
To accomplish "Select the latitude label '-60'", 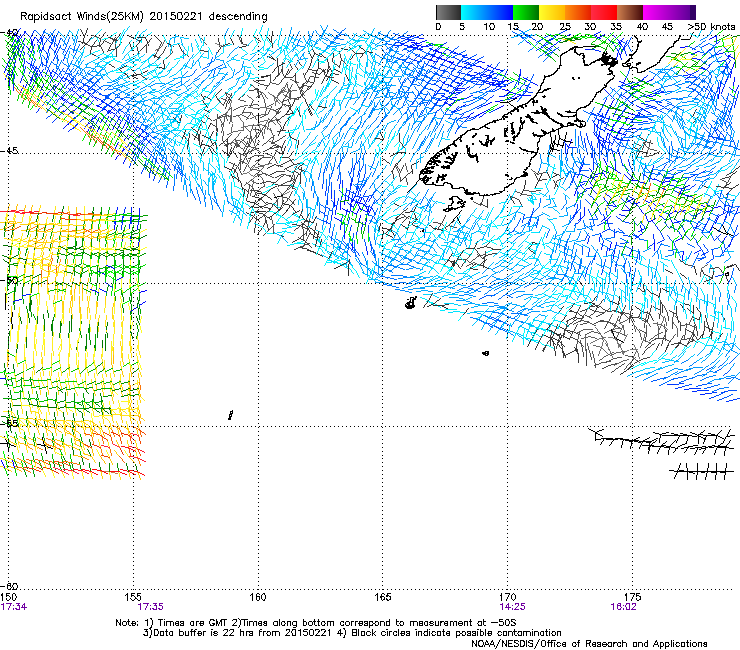I will (x=10, y=586).
